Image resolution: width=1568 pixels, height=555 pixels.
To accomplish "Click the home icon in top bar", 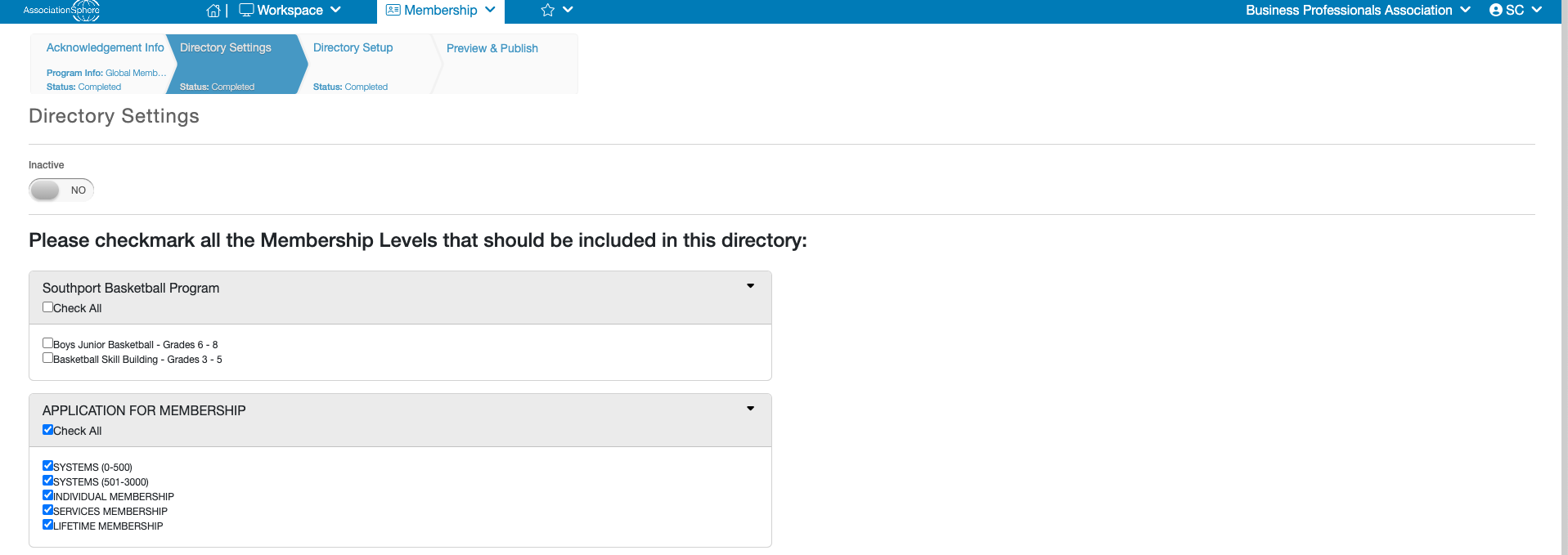I will point(213,11).
